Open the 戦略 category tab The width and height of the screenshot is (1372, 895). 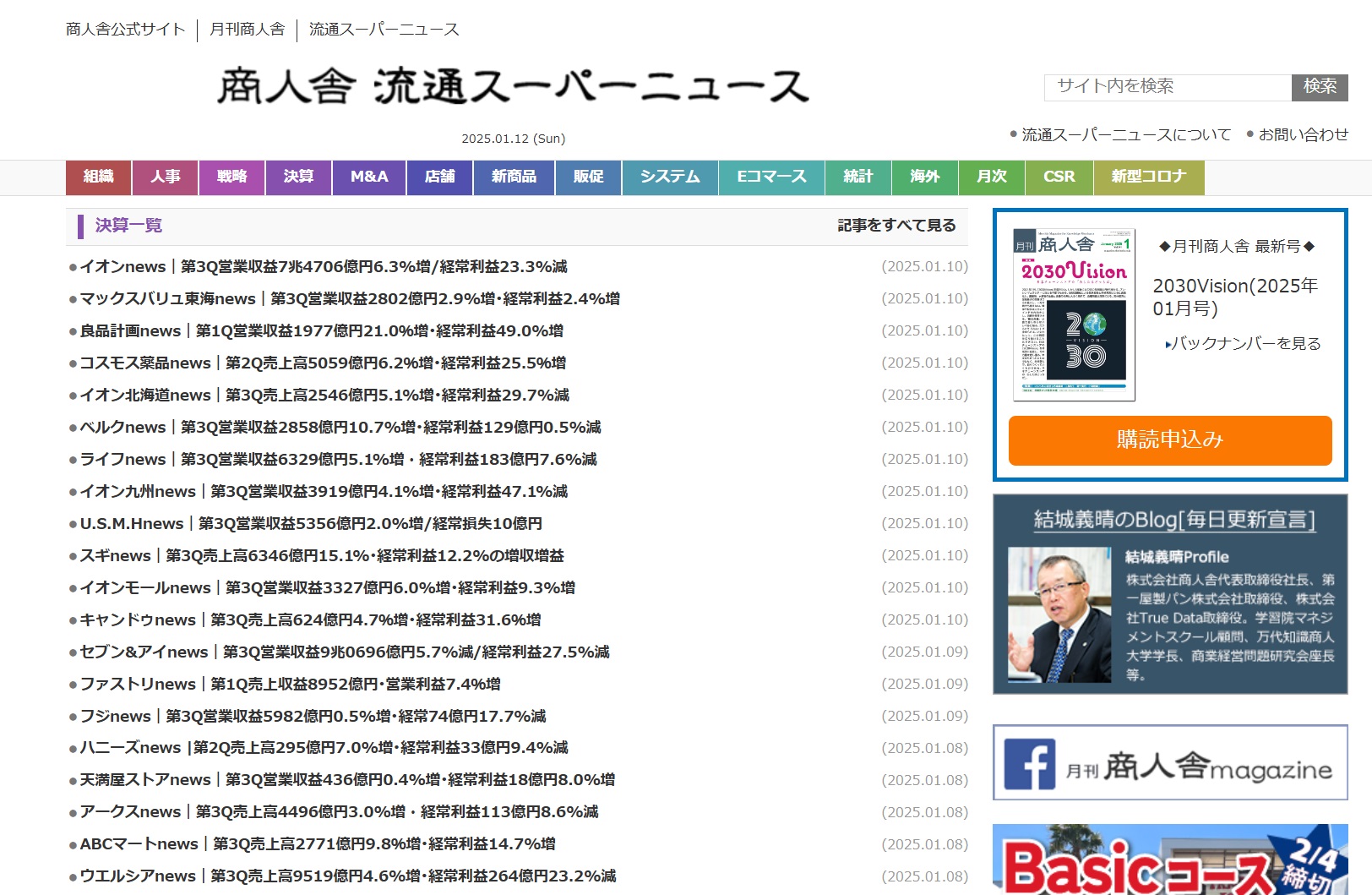(x=231, y=177)
